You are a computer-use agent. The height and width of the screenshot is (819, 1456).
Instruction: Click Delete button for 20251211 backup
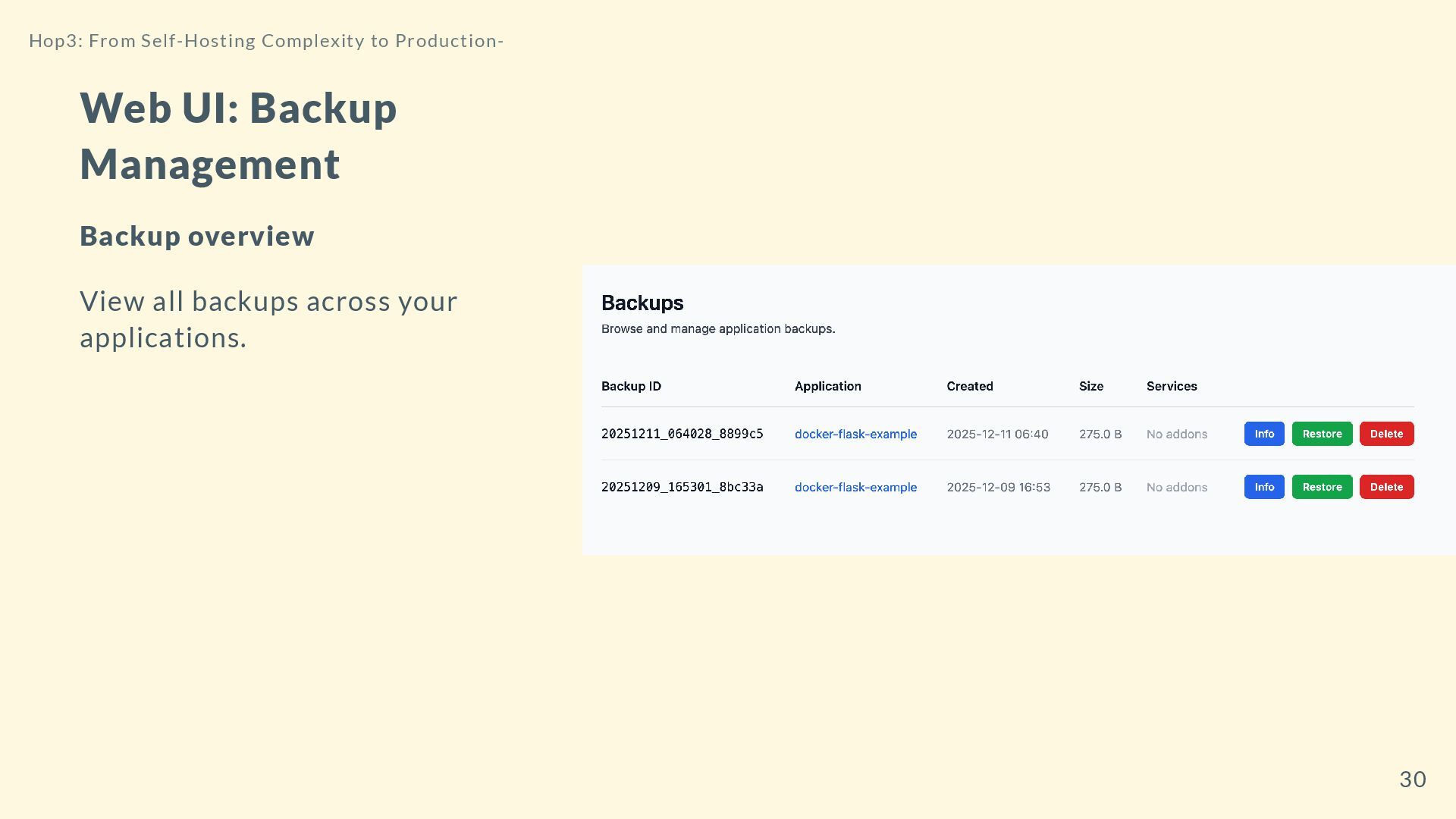coord(1386,434)
